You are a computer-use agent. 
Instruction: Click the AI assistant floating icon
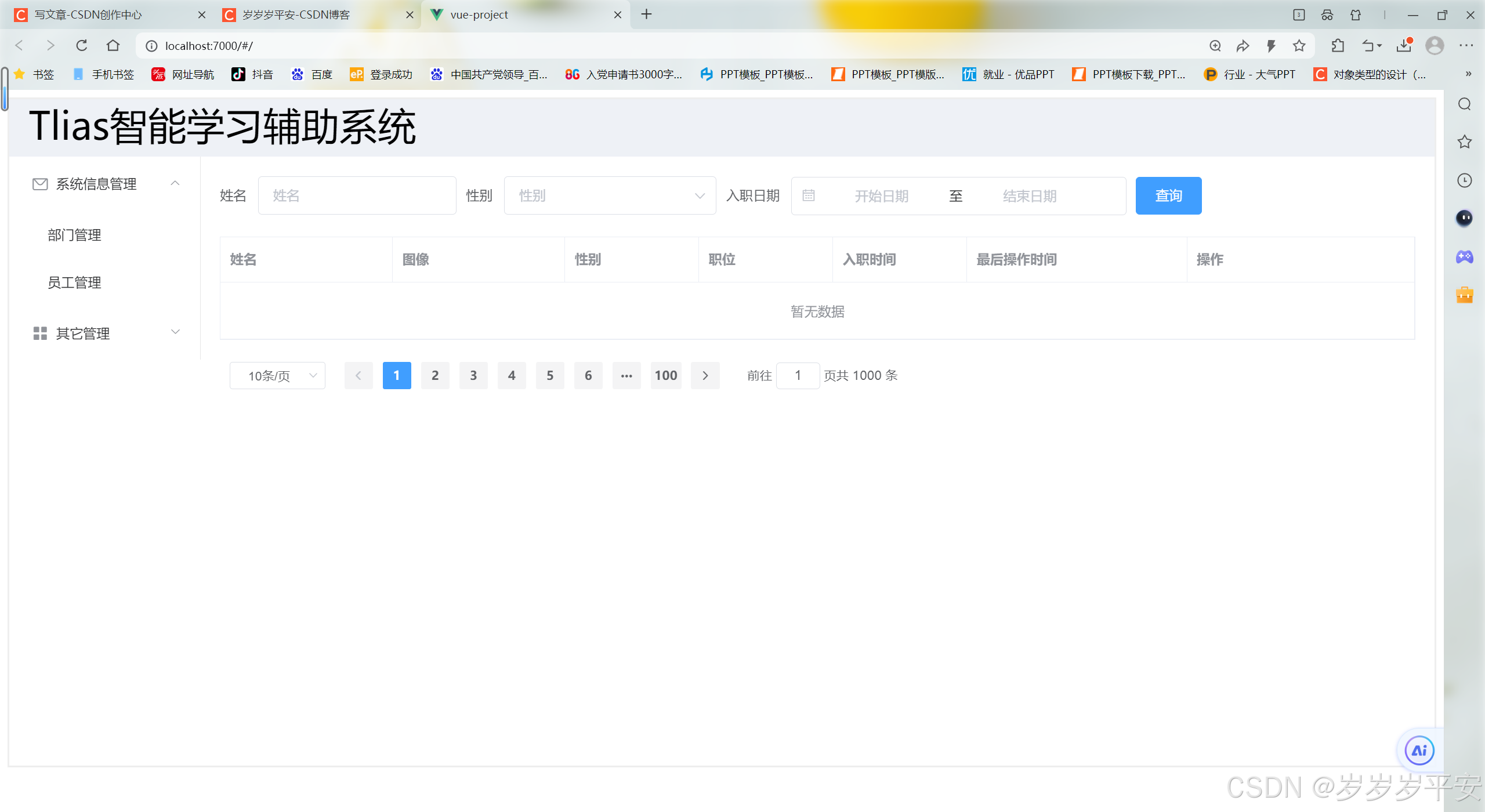point(1419,751)
